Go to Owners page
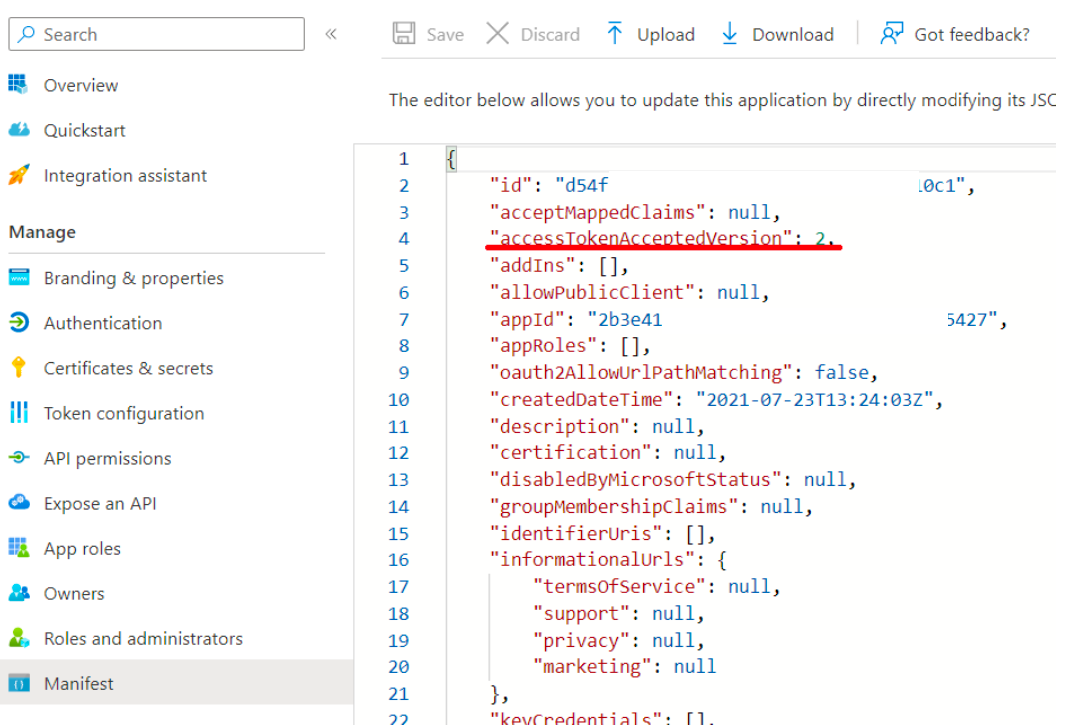 tap(74, 594)
